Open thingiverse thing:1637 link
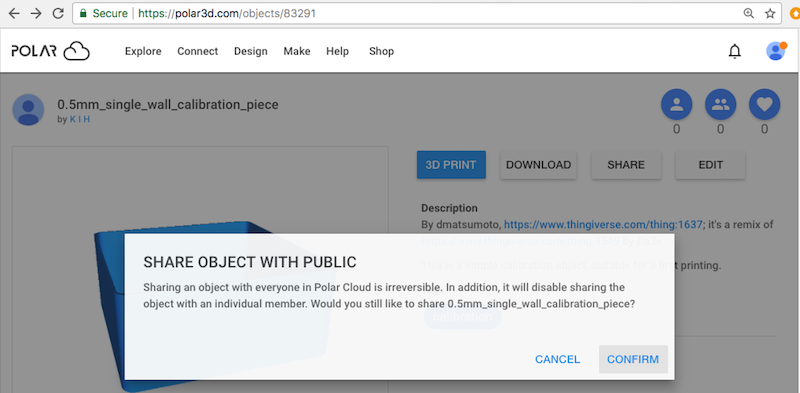This screenshot has width=800, height=393. pyautogui.click(x=603, y=224)
